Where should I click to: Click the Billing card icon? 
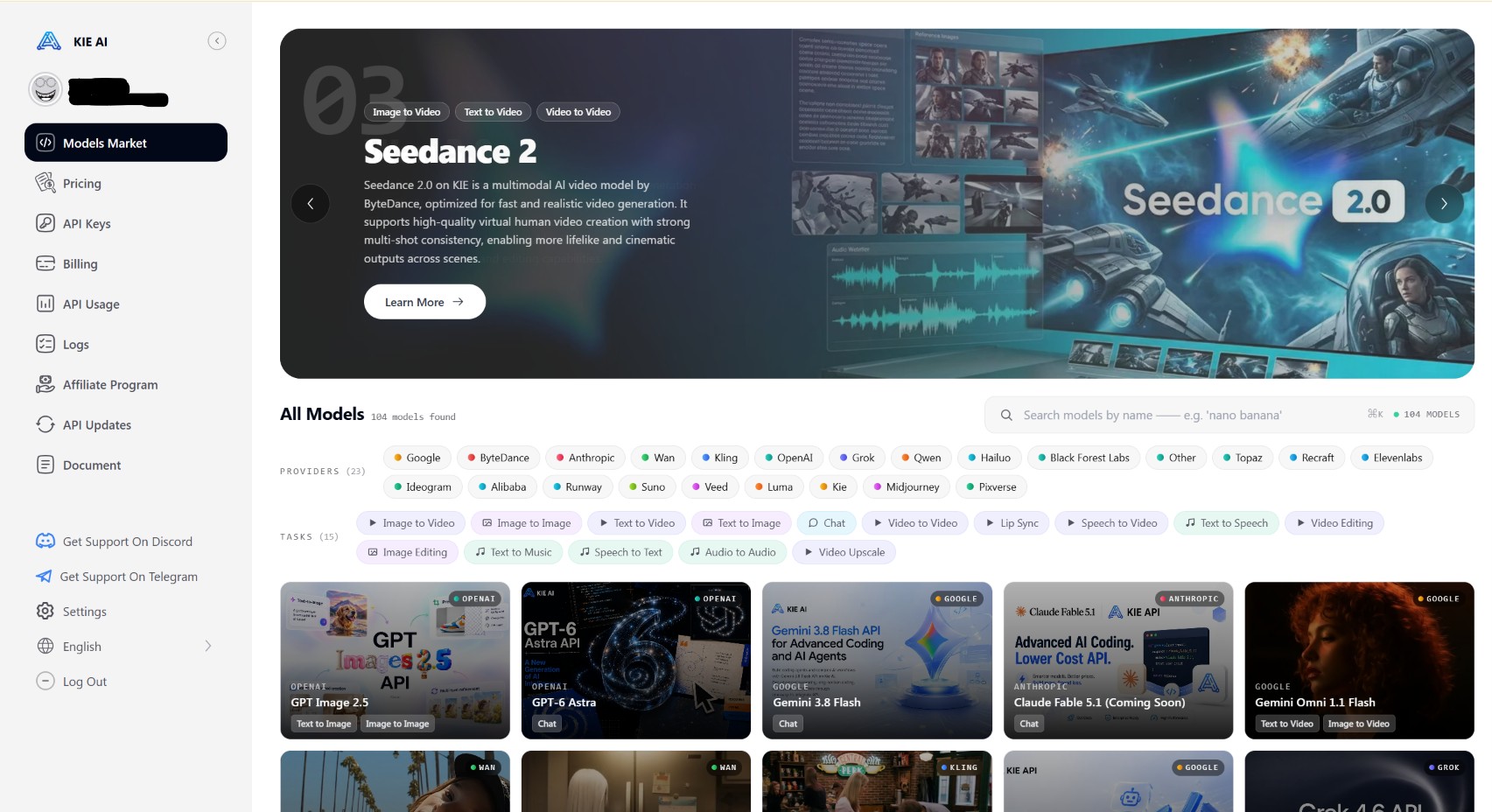coord(46,263)
